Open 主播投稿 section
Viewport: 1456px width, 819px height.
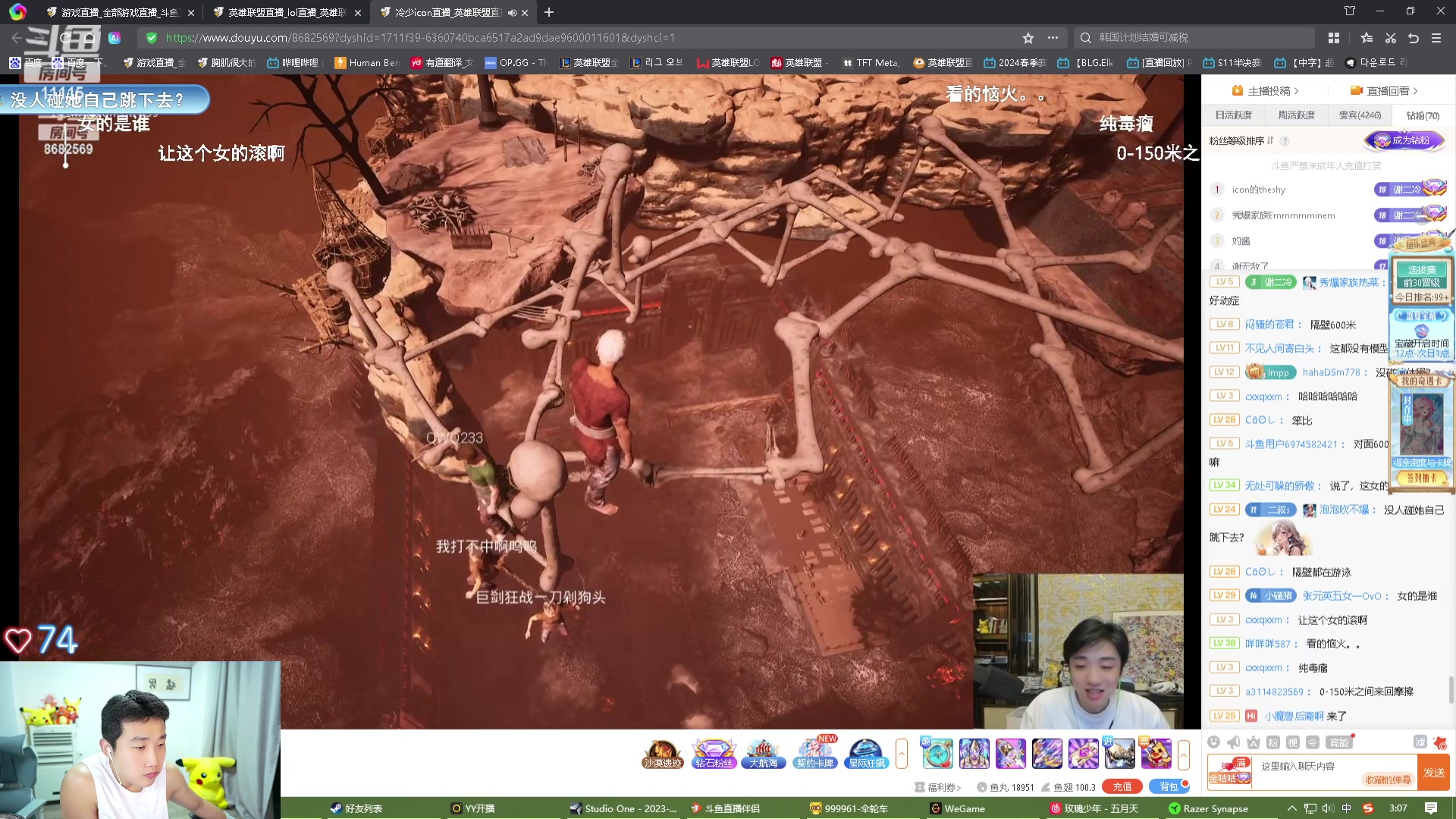pos(1266,91)
